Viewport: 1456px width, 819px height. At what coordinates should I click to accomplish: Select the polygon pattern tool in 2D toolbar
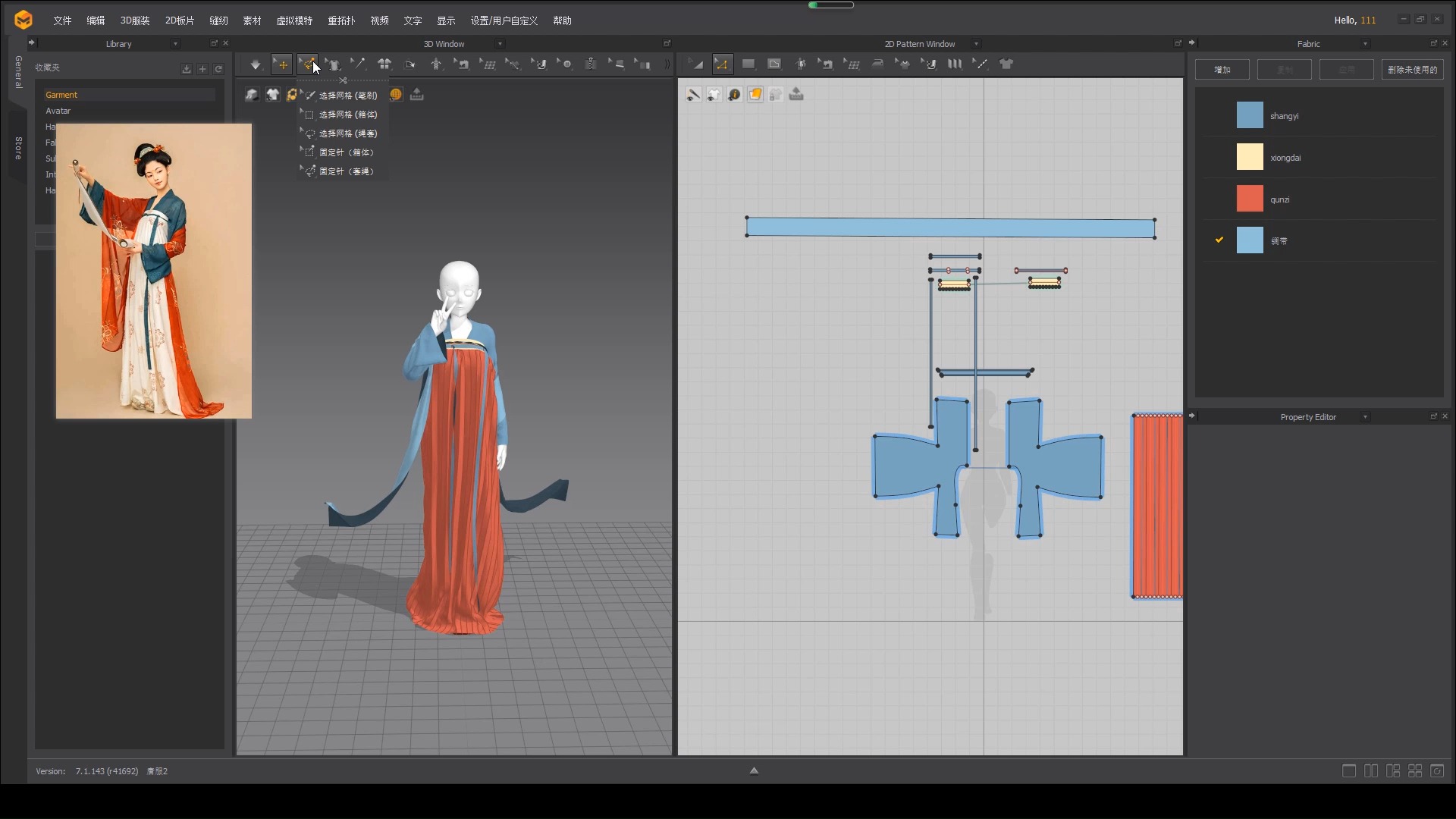[774, 64]
